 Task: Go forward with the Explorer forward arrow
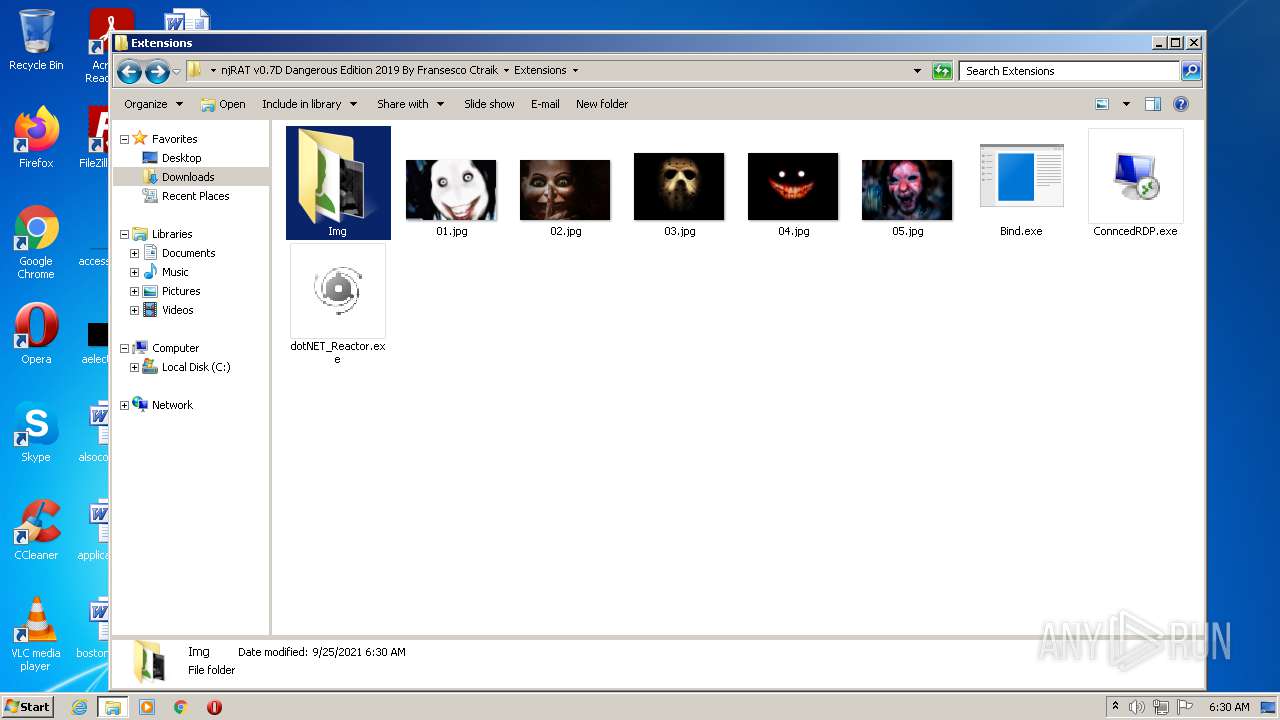157,71
